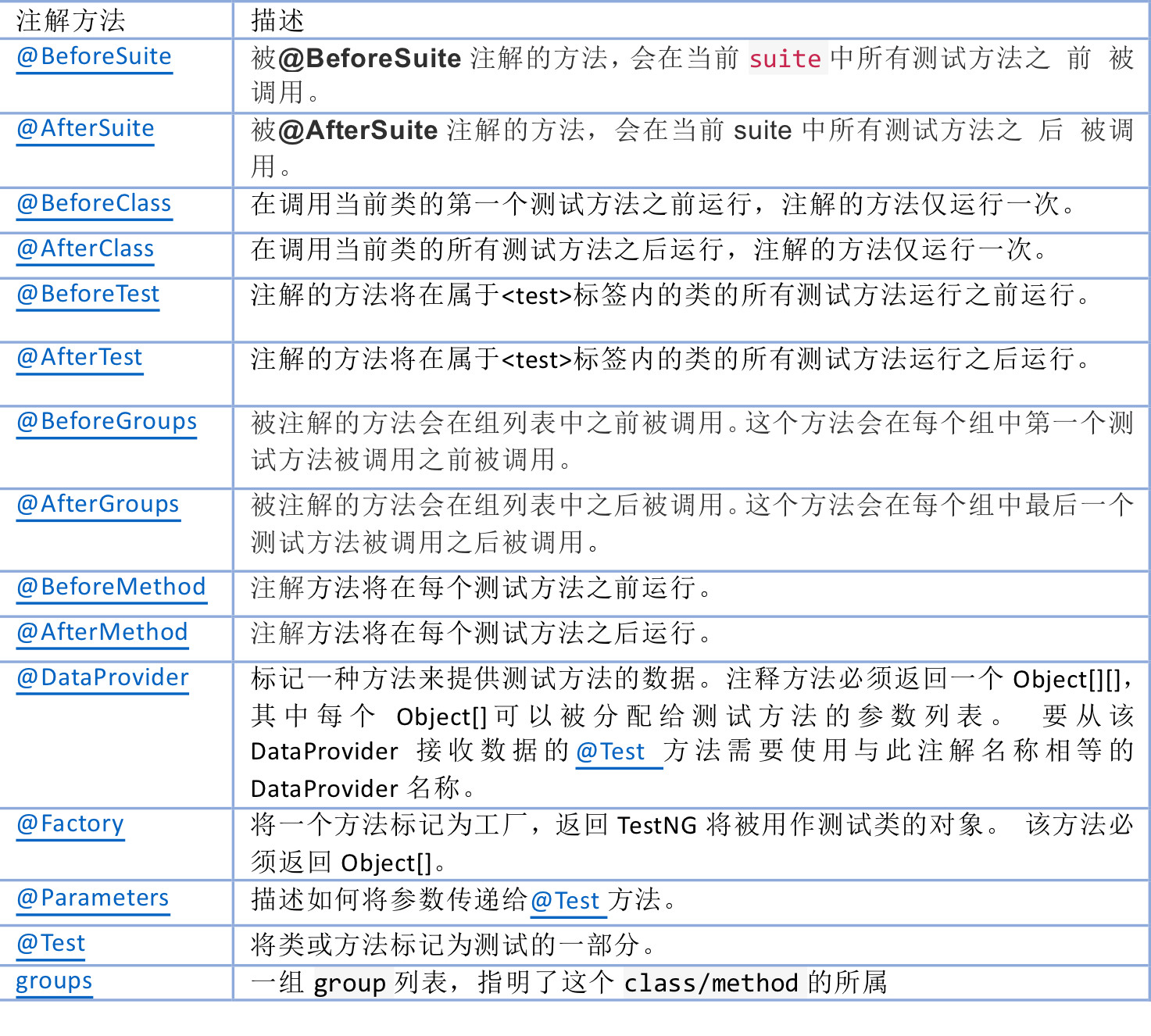1151x1036 pixels.
Task: Open the @AfterGroups link
Action: [98, 505]
